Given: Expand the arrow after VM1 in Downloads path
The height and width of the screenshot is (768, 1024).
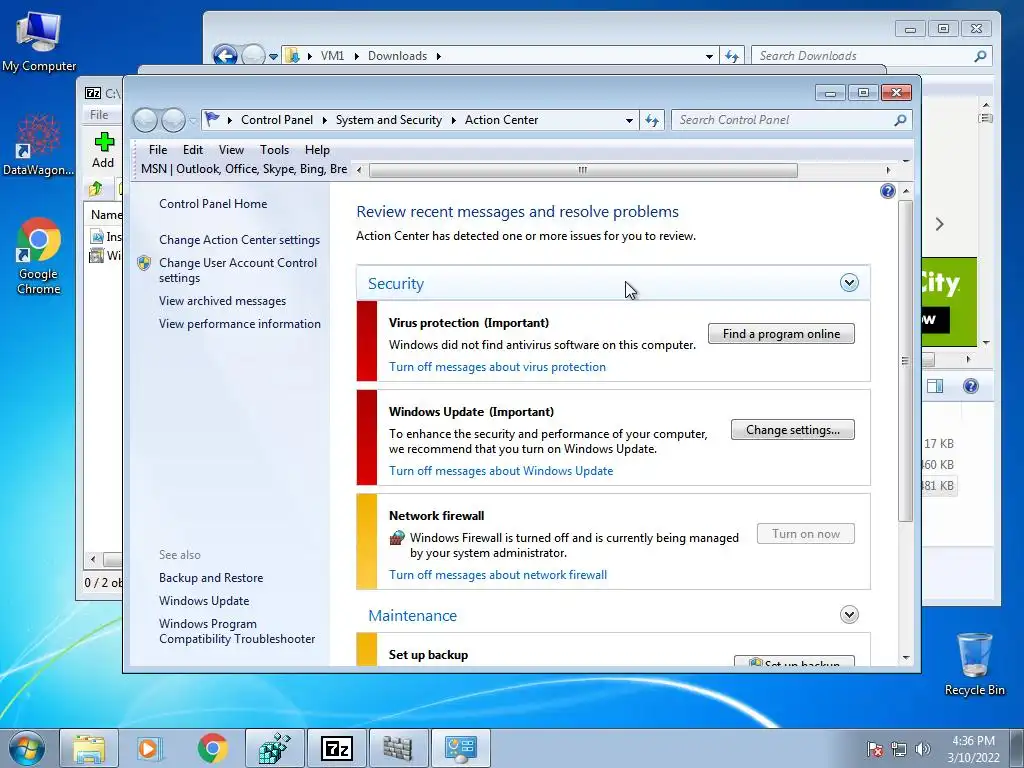Looking at the screenshot, I should click(x=357, y=56).
